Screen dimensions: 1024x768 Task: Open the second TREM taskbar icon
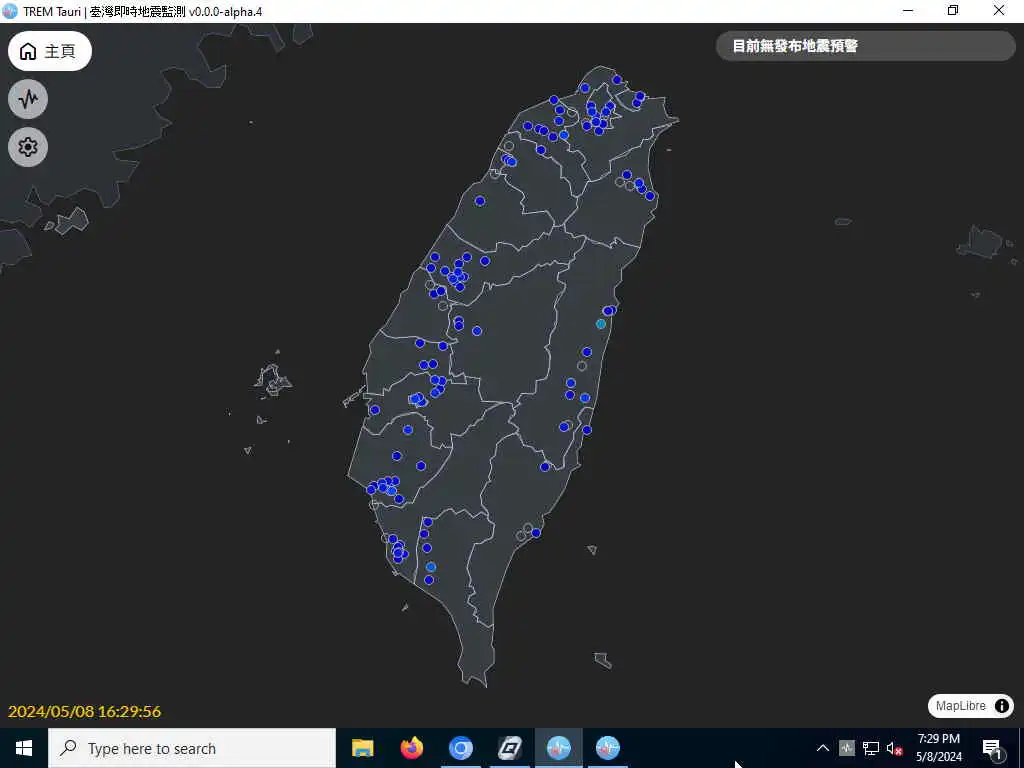click(608, 748)
